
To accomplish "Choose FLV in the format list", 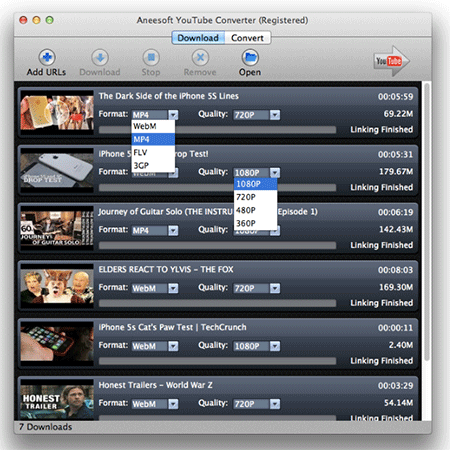I will pos(153,153).
